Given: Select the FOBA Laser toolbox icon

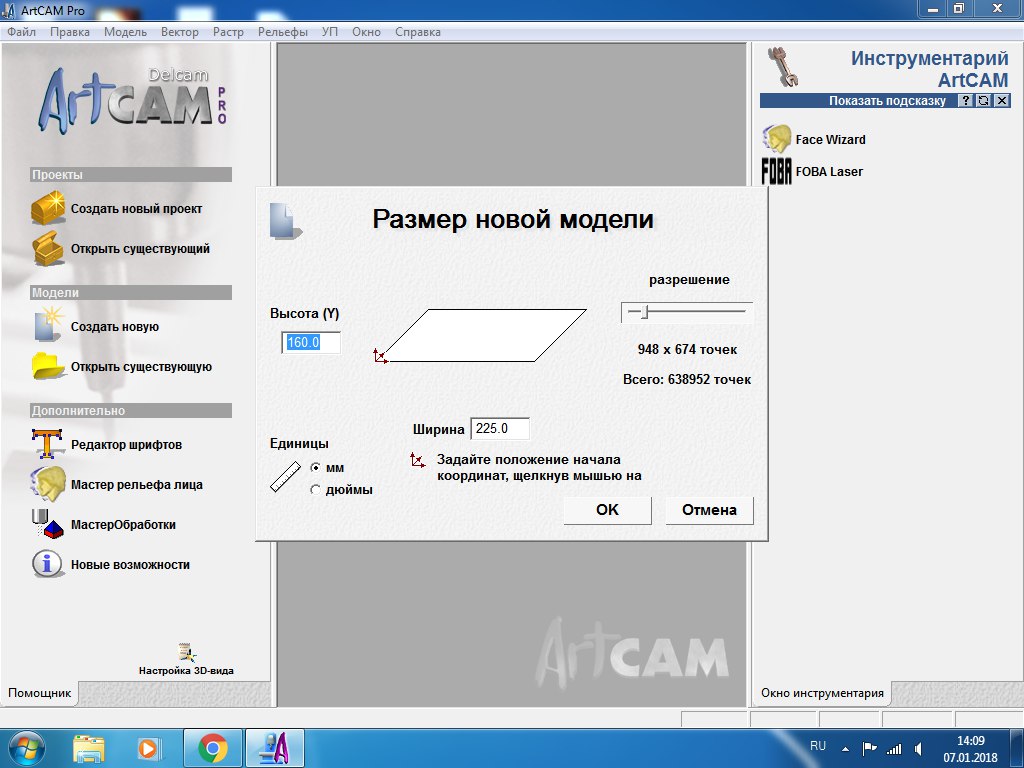Looking at the screenshot, I should 776,171.
